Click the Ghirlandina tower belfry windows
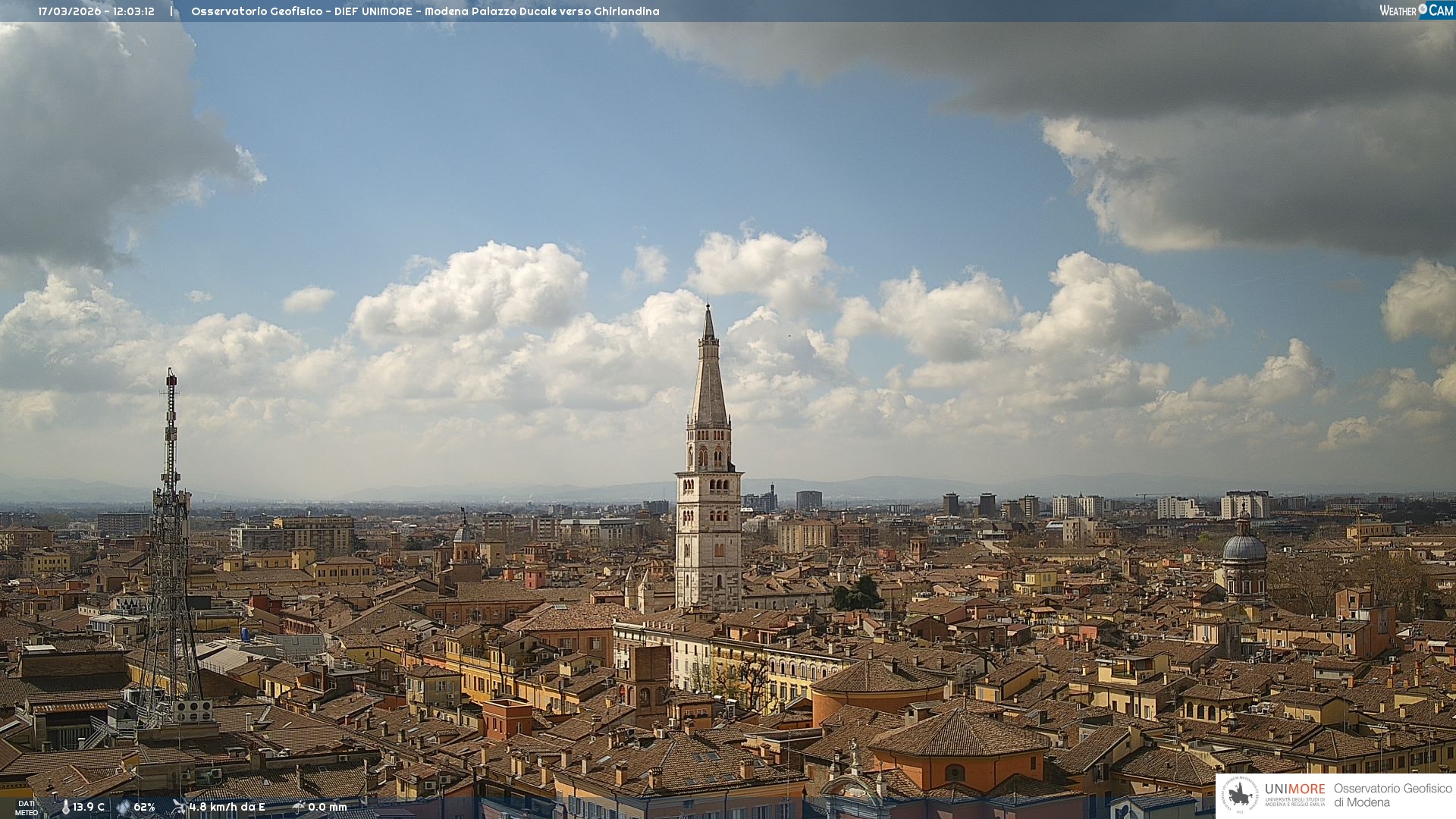This screenshot has height=819, width=1456. point(709,457)
